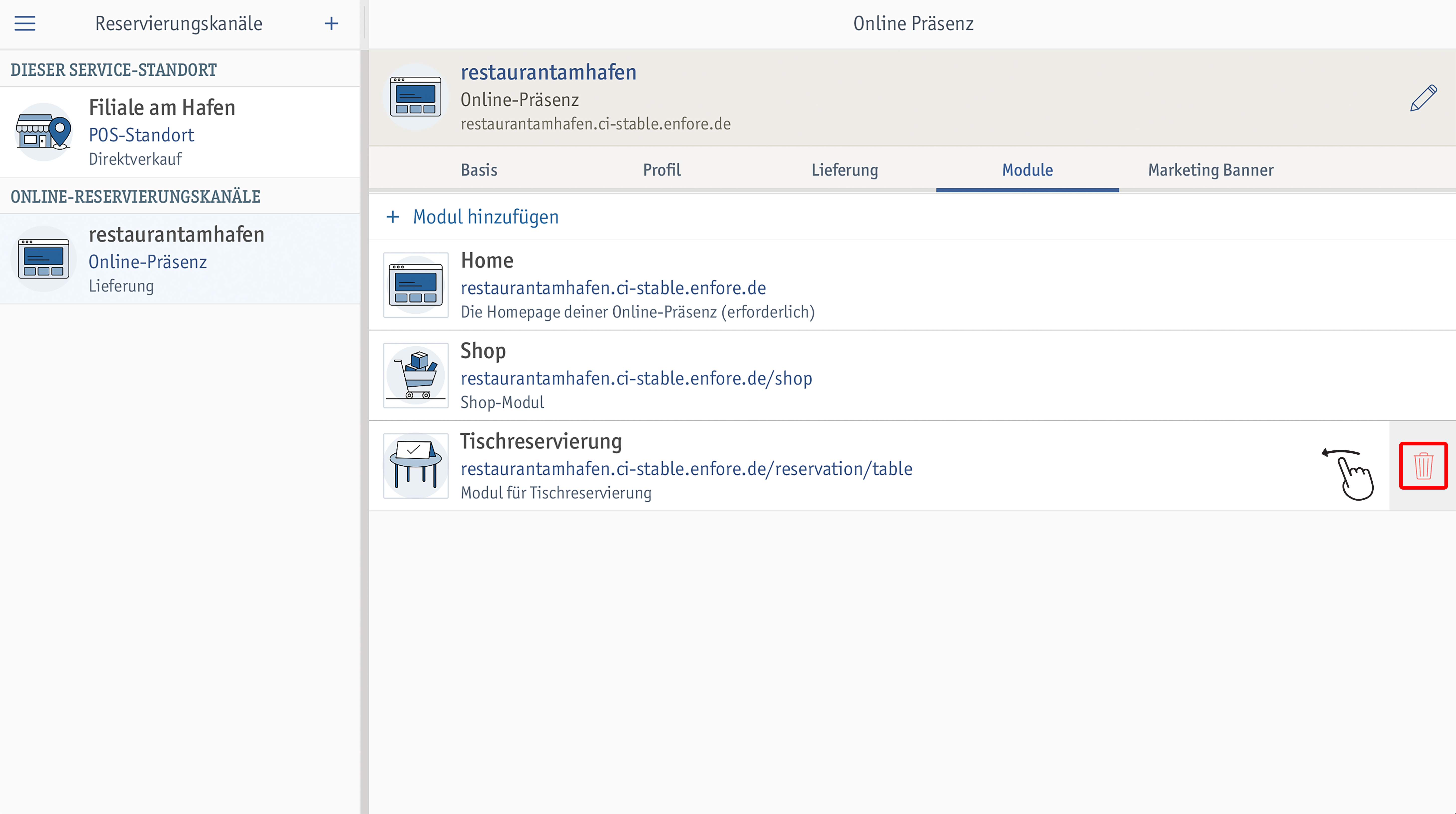This screenshot has width=1456, height=814.
Task: Open the hamburger menu
Action: [25, 23]
